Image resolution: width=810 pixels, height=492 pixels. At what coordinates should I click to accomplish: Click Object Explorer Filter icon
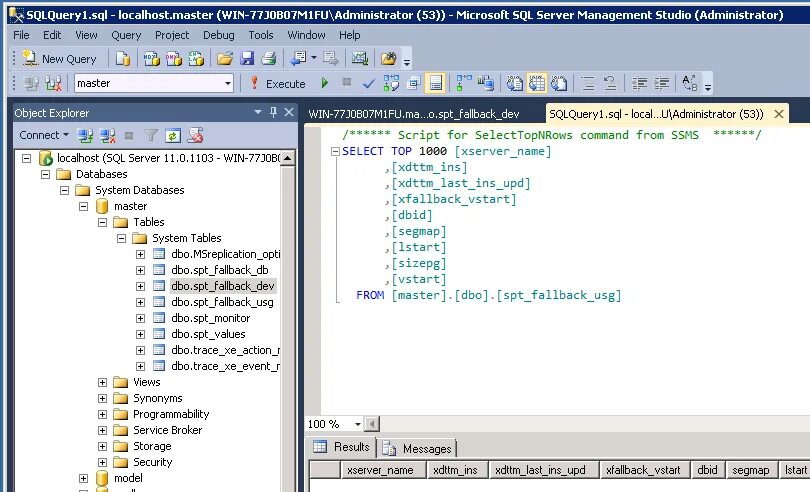(x=151, y=135)
